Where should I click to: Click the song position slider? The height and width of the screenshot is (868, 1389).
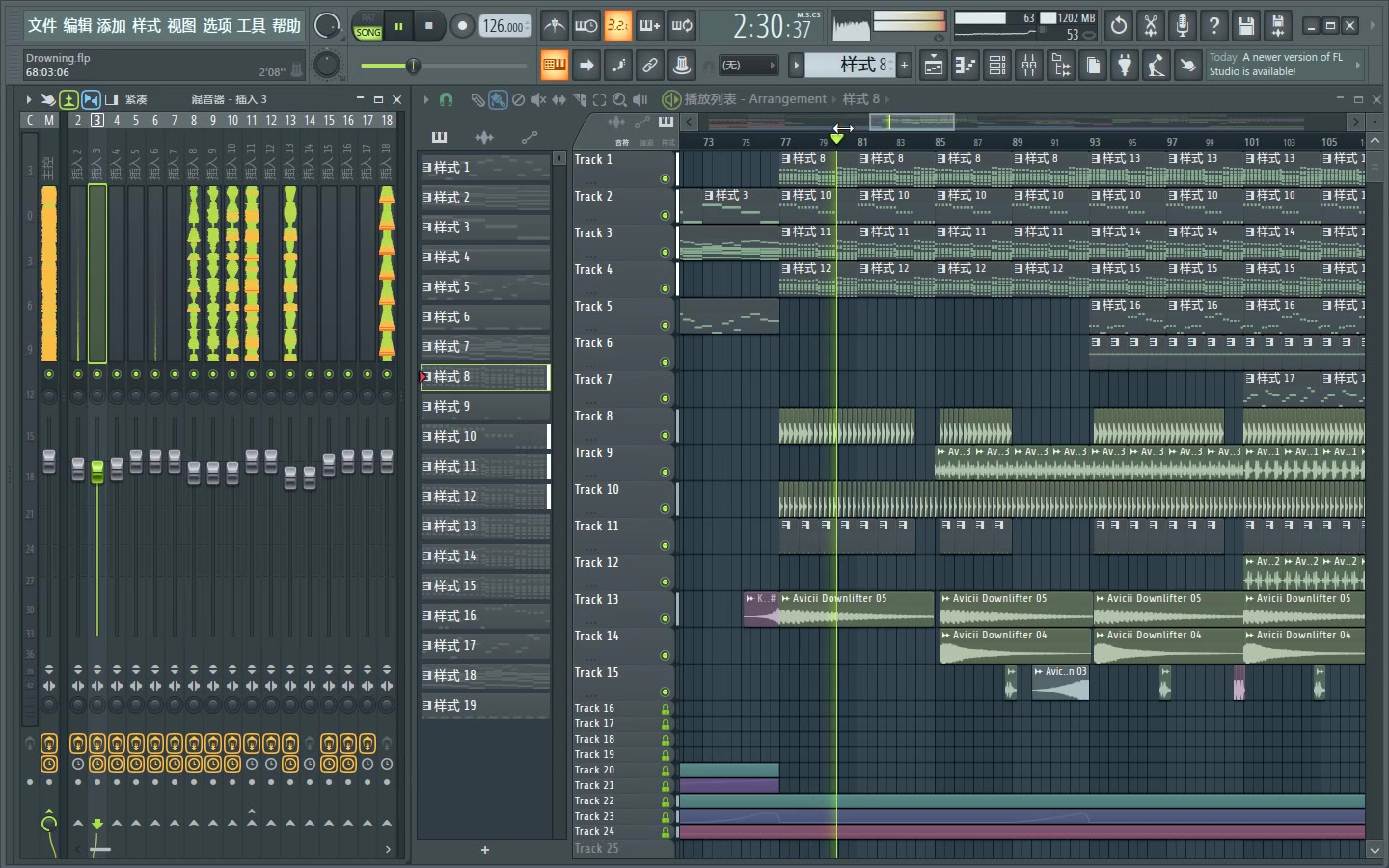443,66
